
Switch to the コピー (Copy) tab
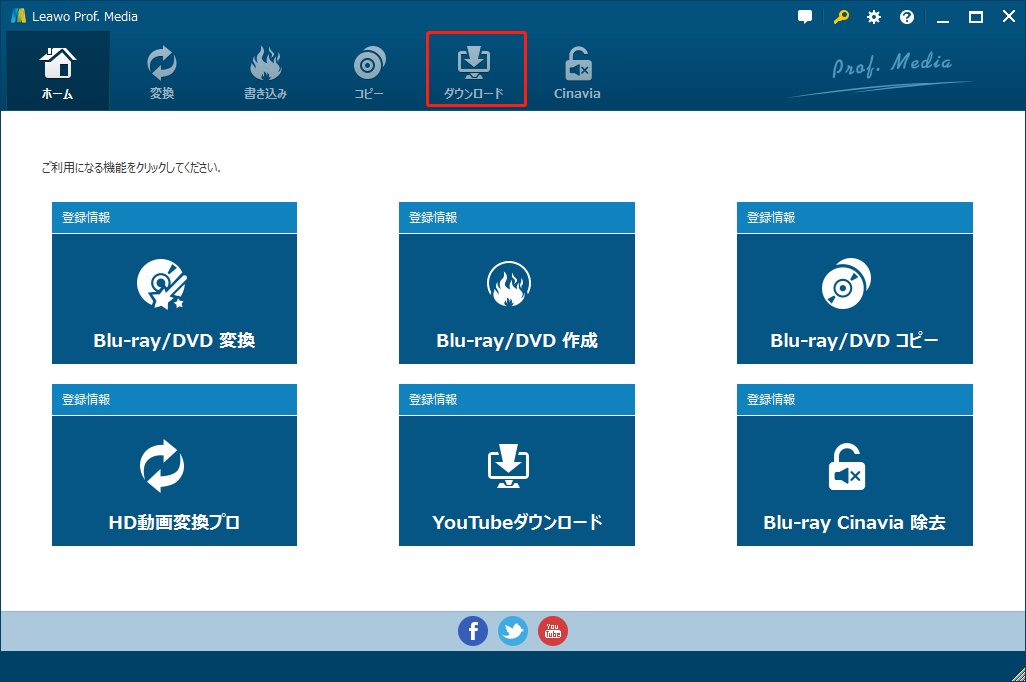pyautogui.click(x=369, y=71)
